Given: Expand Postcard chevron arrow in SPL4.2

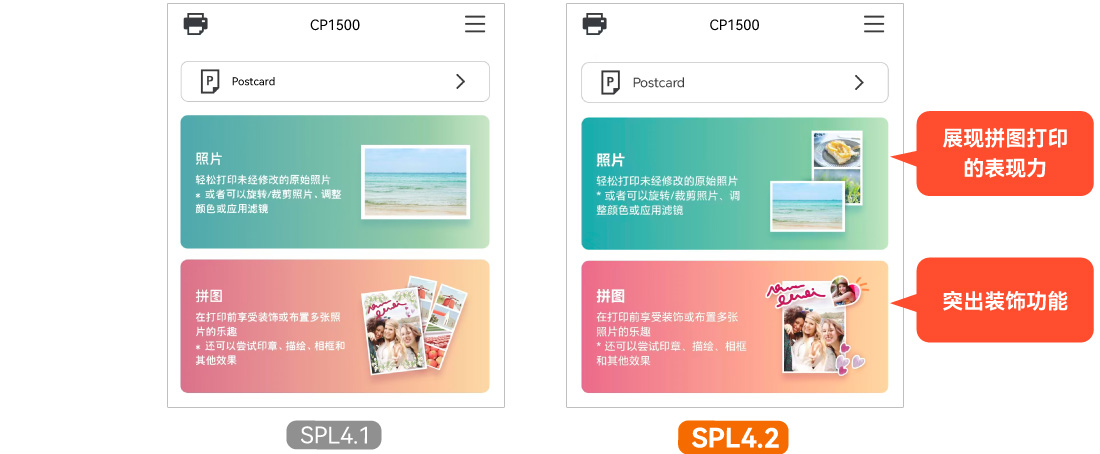Looking at the screenshot, I should (859, 83).
